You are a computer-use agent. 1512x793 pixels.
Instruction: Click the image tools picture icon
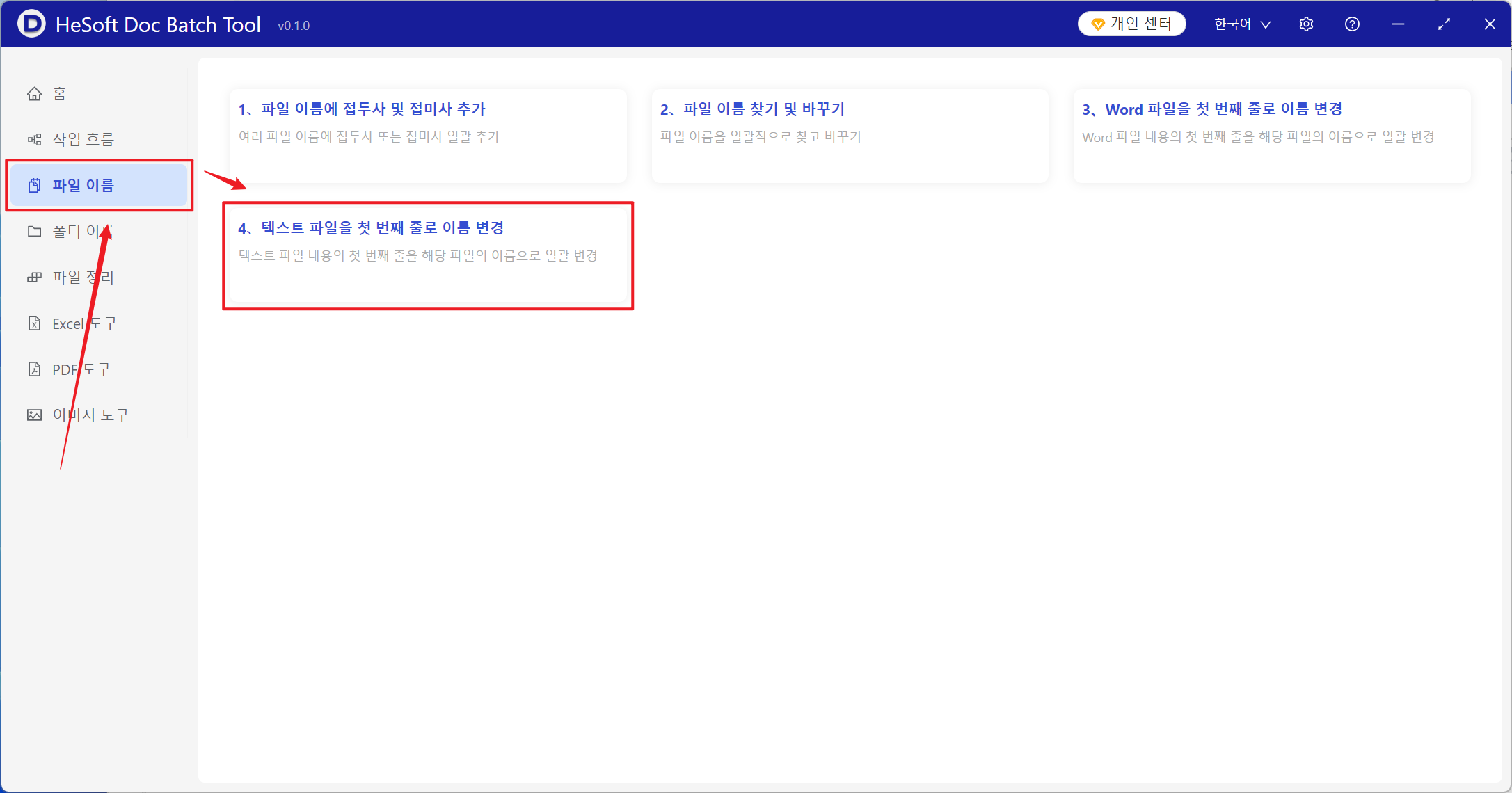(34, 415)
